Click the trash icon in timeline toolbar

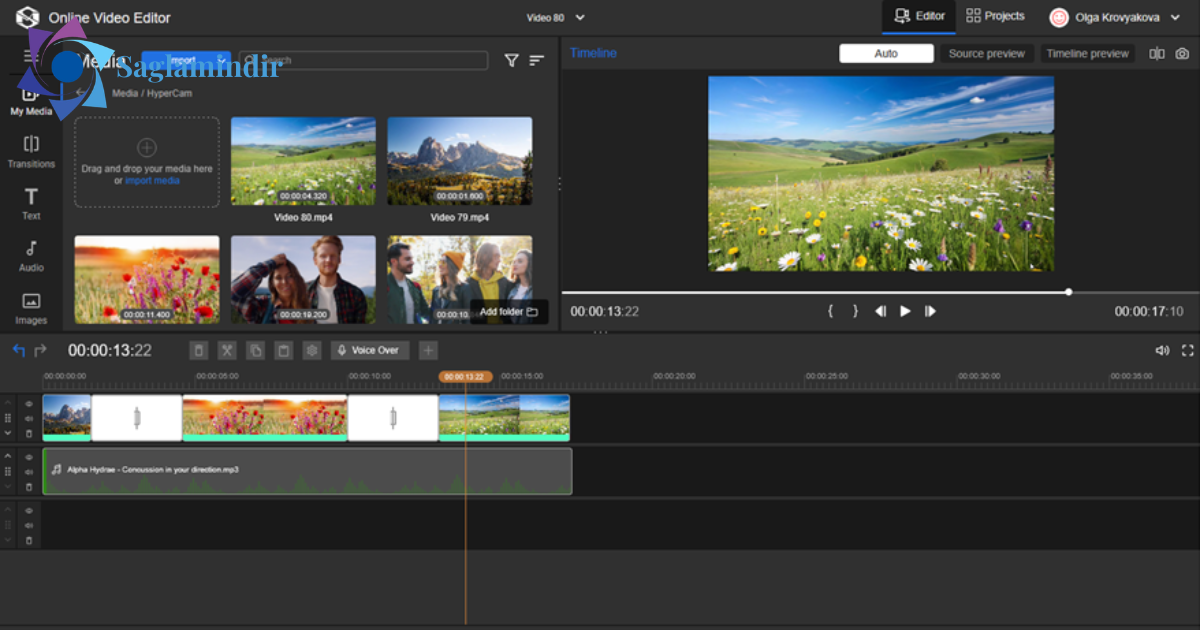199,350
